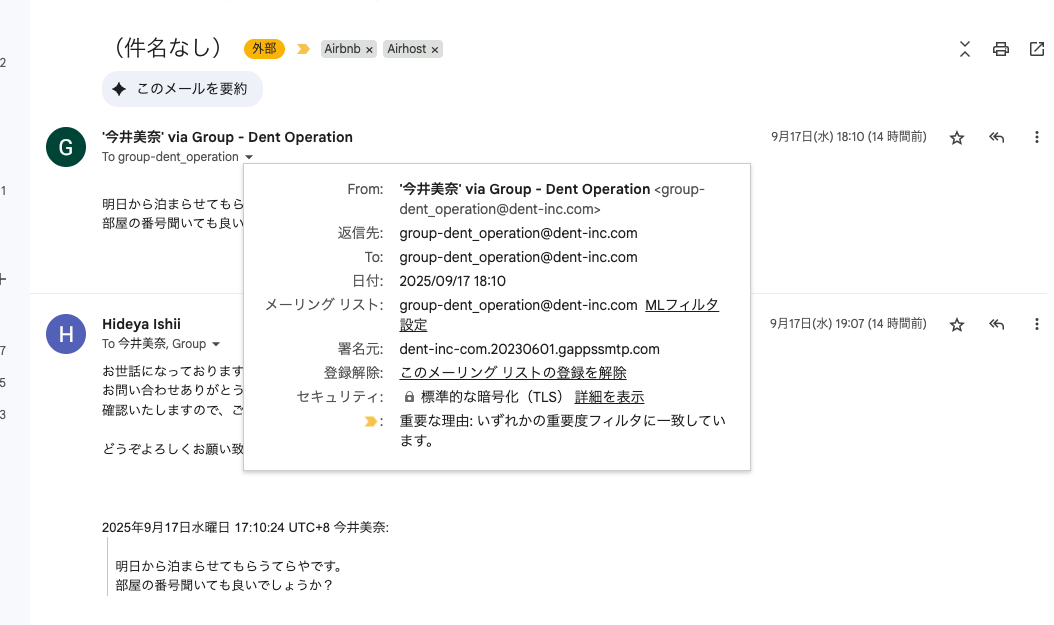Open more options for Hideya Ishii's message
The height and width of the screenshot is (625, 1054).
click(x=1036, y=325)
